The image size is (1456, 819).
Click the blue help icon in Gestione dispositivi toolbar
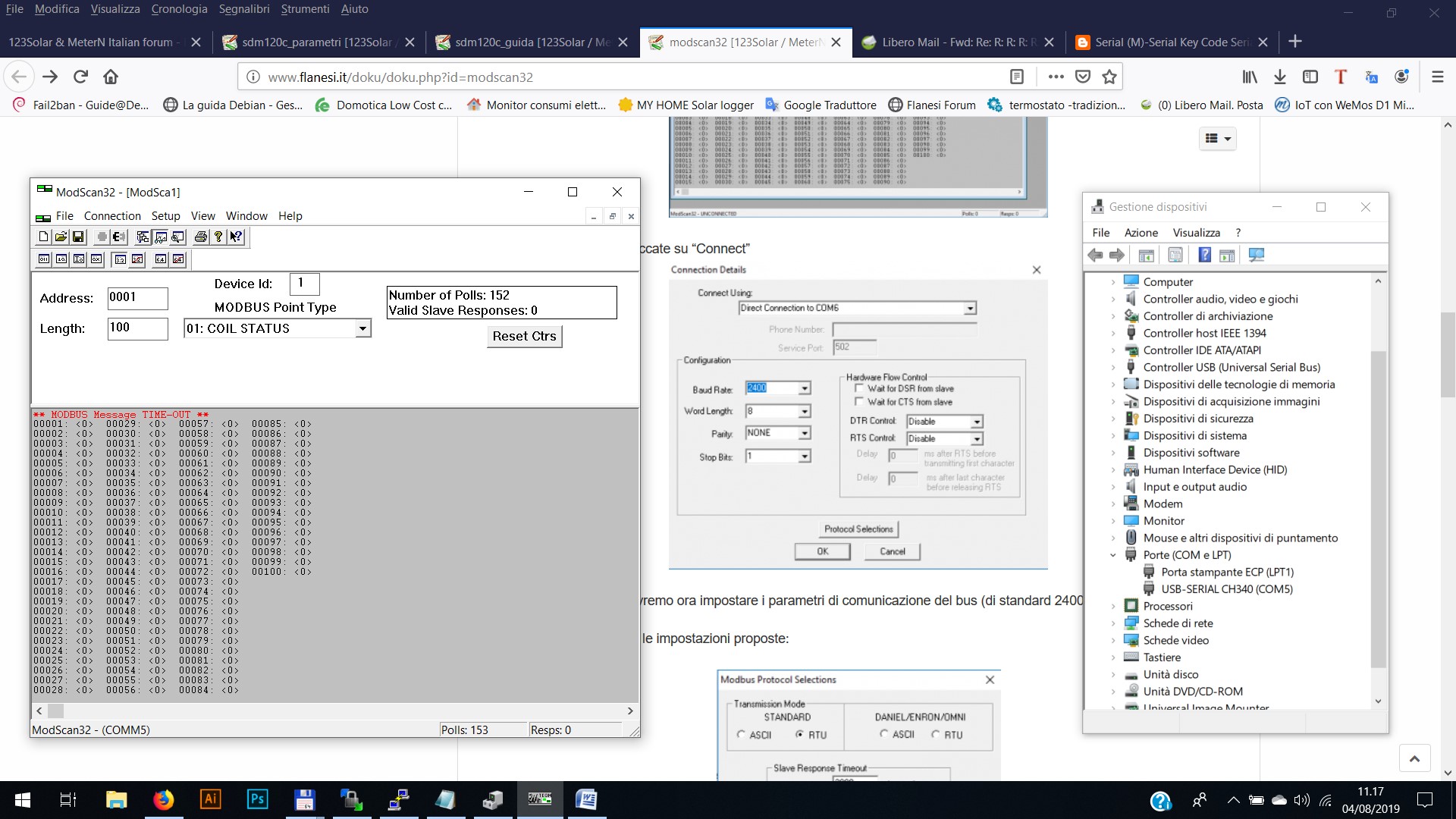pos(1204,256)
